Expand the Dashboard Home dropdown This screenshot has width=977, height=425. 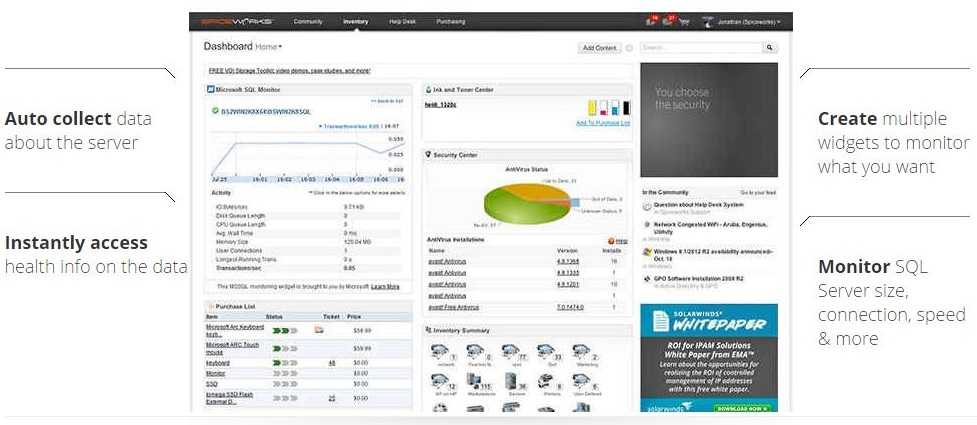click(269, 47)
